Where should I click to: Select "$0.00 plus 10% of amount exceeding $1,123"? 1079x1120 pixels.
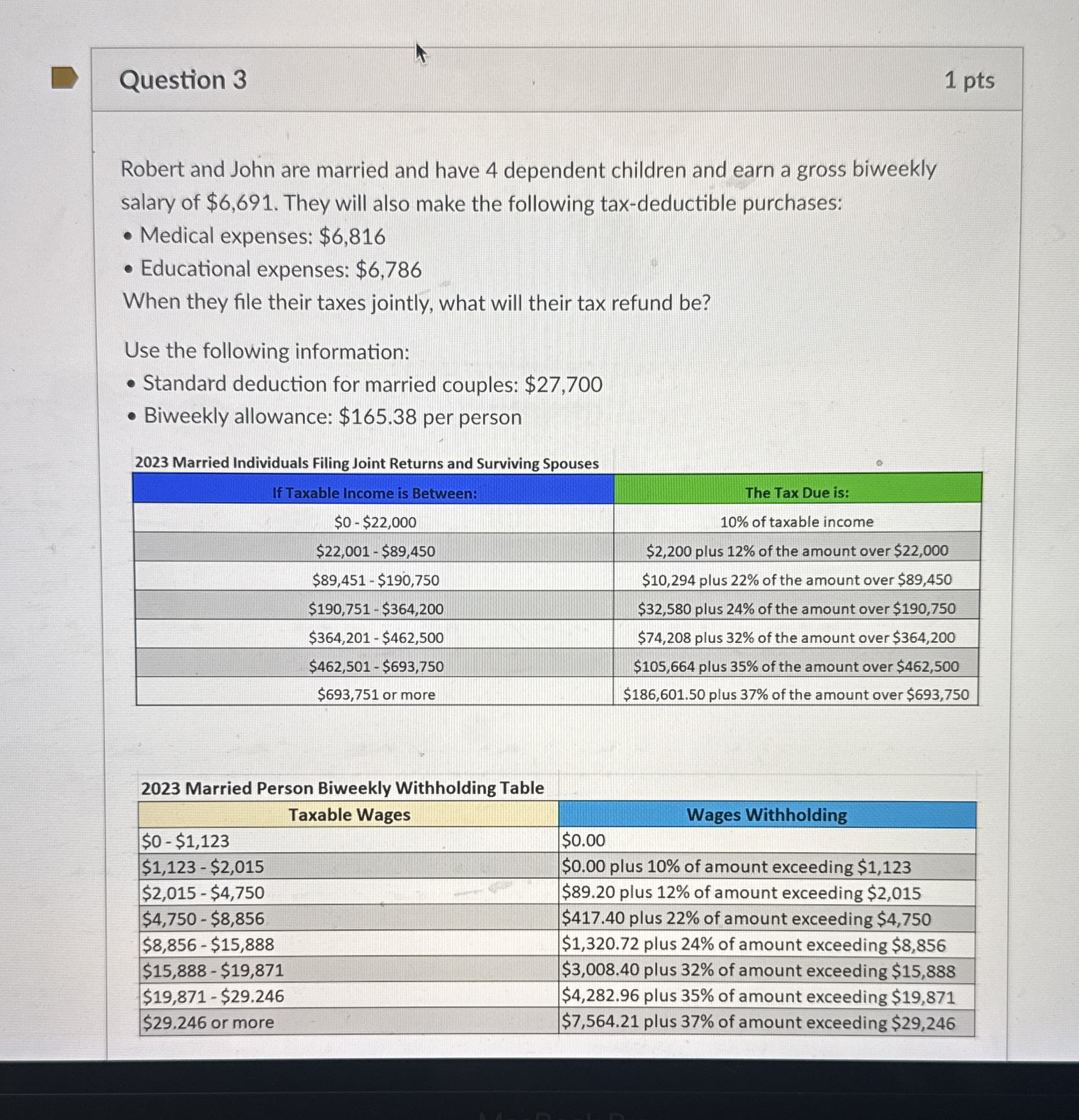[x=767, y=867]
